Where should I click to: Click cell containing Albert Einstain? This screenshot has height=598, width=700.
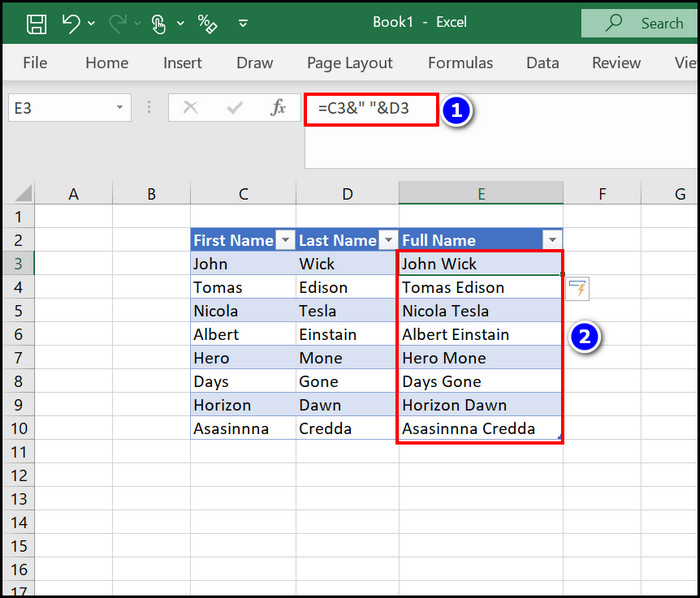coord(480,334)
